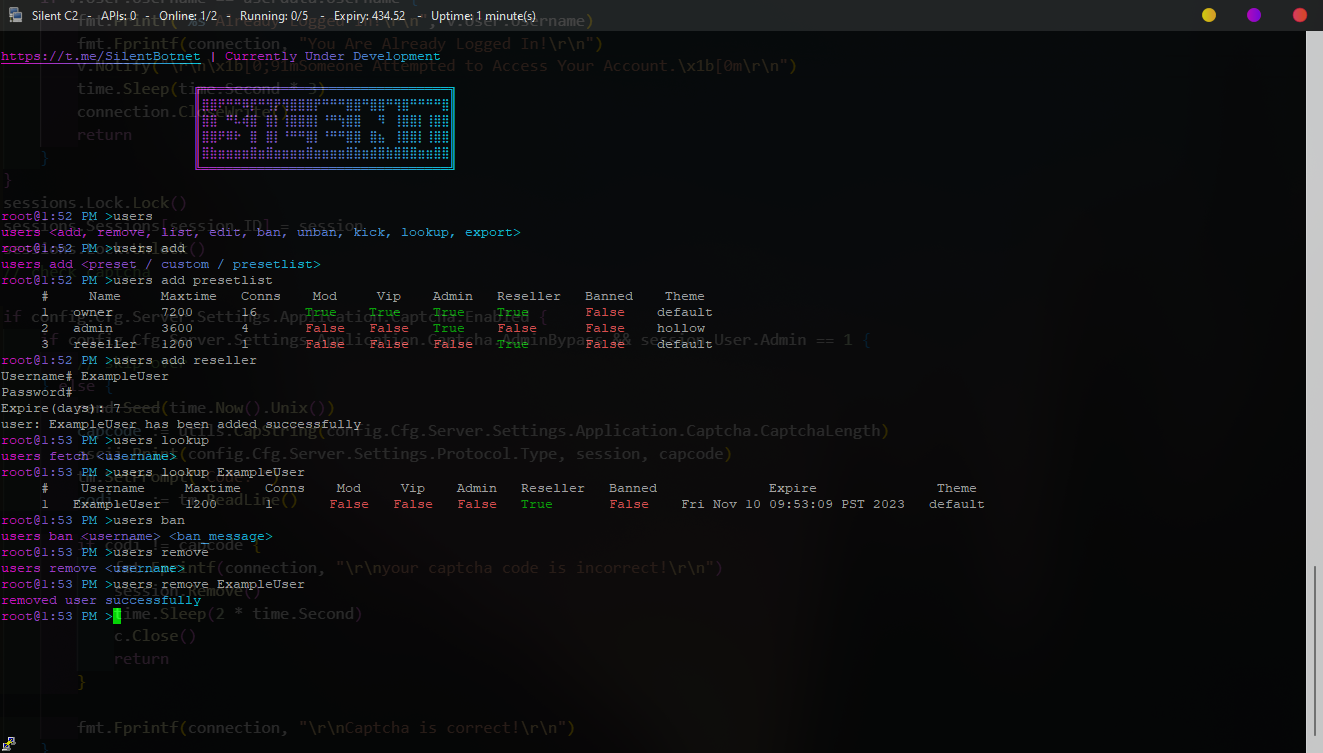Click 'default' theme in the ExampleUser lookup row
1323x753 pixels.
pyautogui.click(x=957, y=504)
